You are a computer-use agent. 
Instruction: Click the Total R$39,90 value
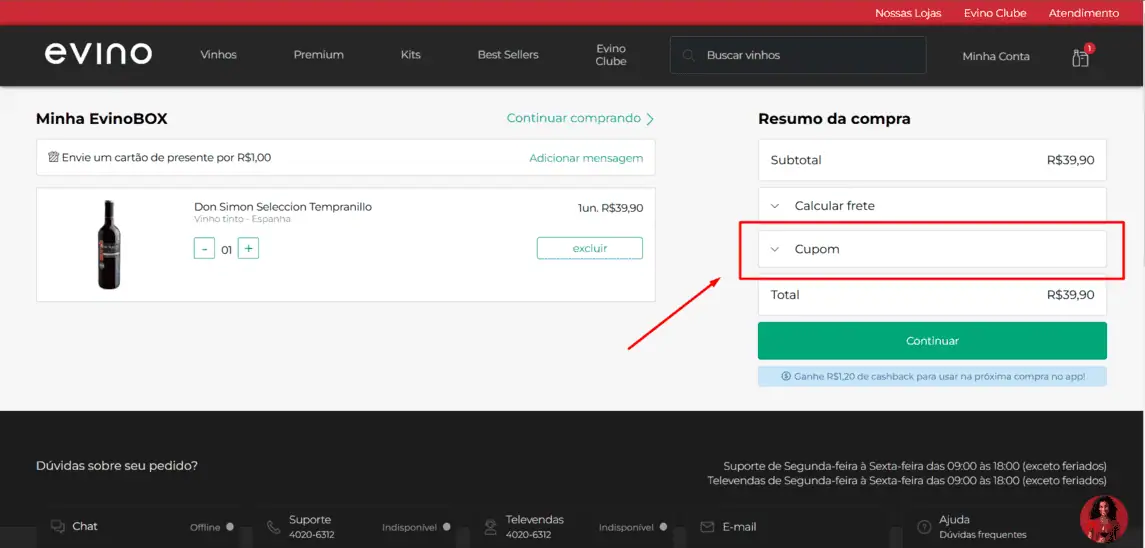point(1071,295)
